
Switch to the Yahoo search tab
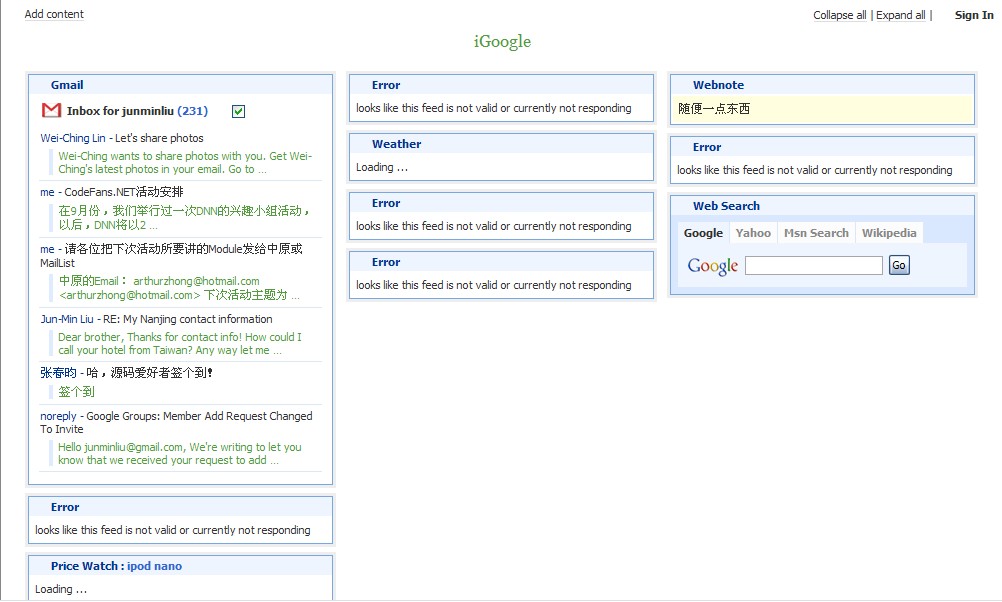pos(753,233)
